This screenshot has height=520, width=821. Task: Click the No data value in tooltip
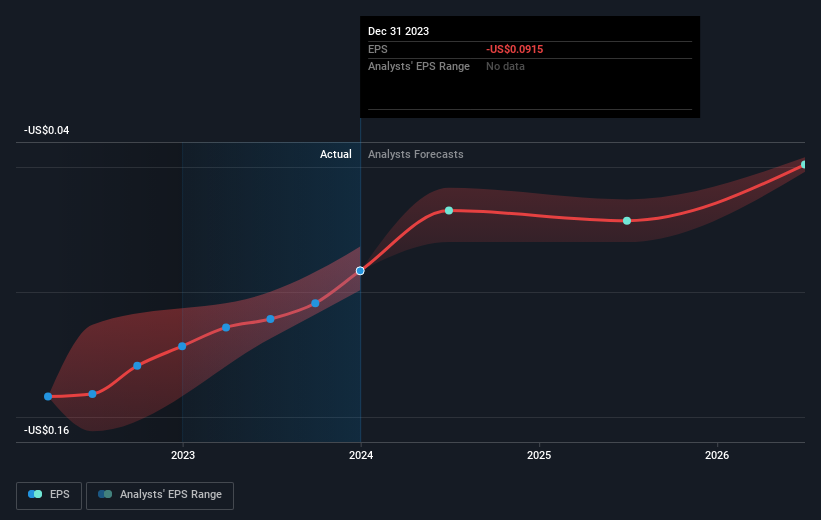pos(505,67)
